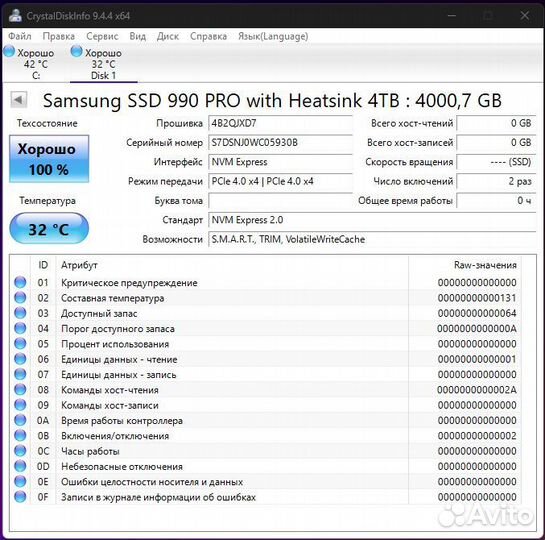545x540 pixels.
Task: Select attribute text Критическое предупреждение
Action: 129,283
